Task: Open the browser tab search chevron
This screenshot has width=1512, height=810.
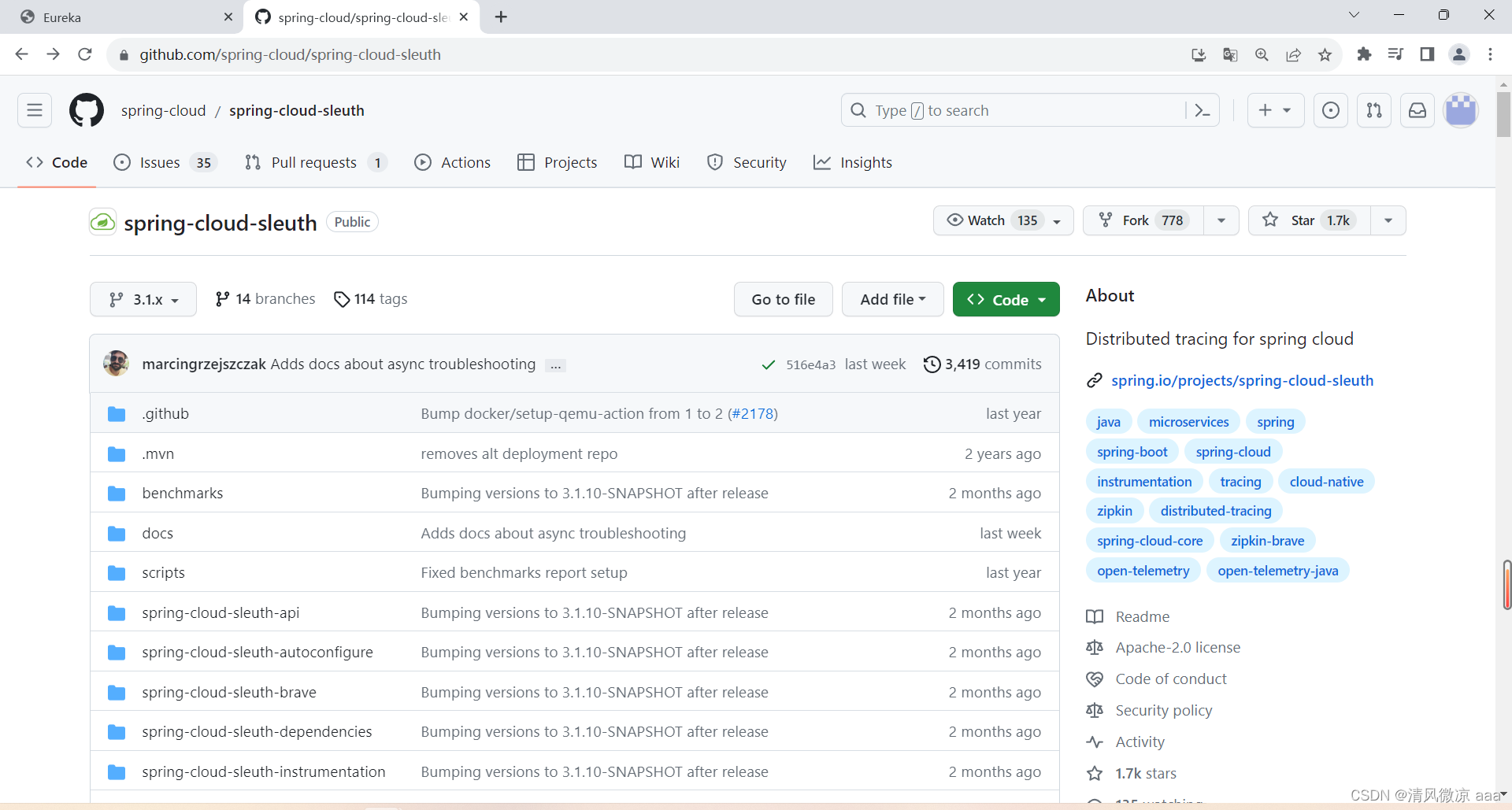Action: [x=1354, y=15]
